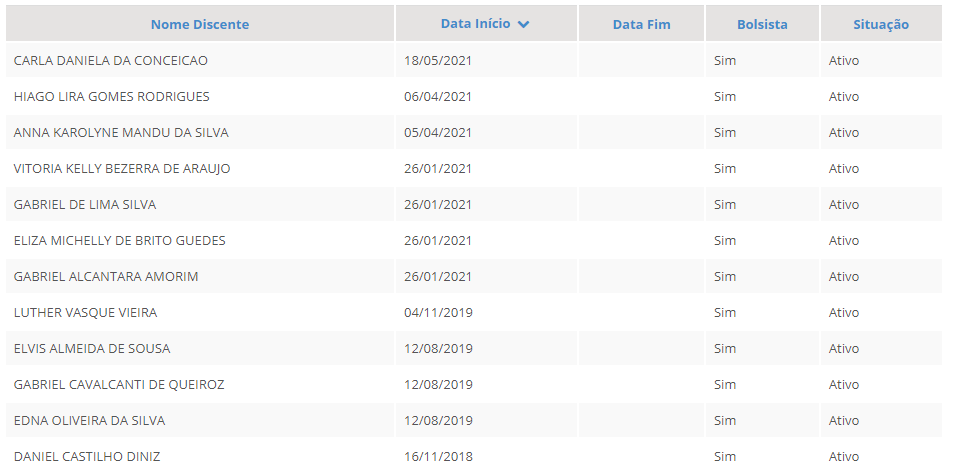The image size is (955, 473).
Task: Sort table by Nome Discente column
Action: pyautogui.click(x=200, y=24)
